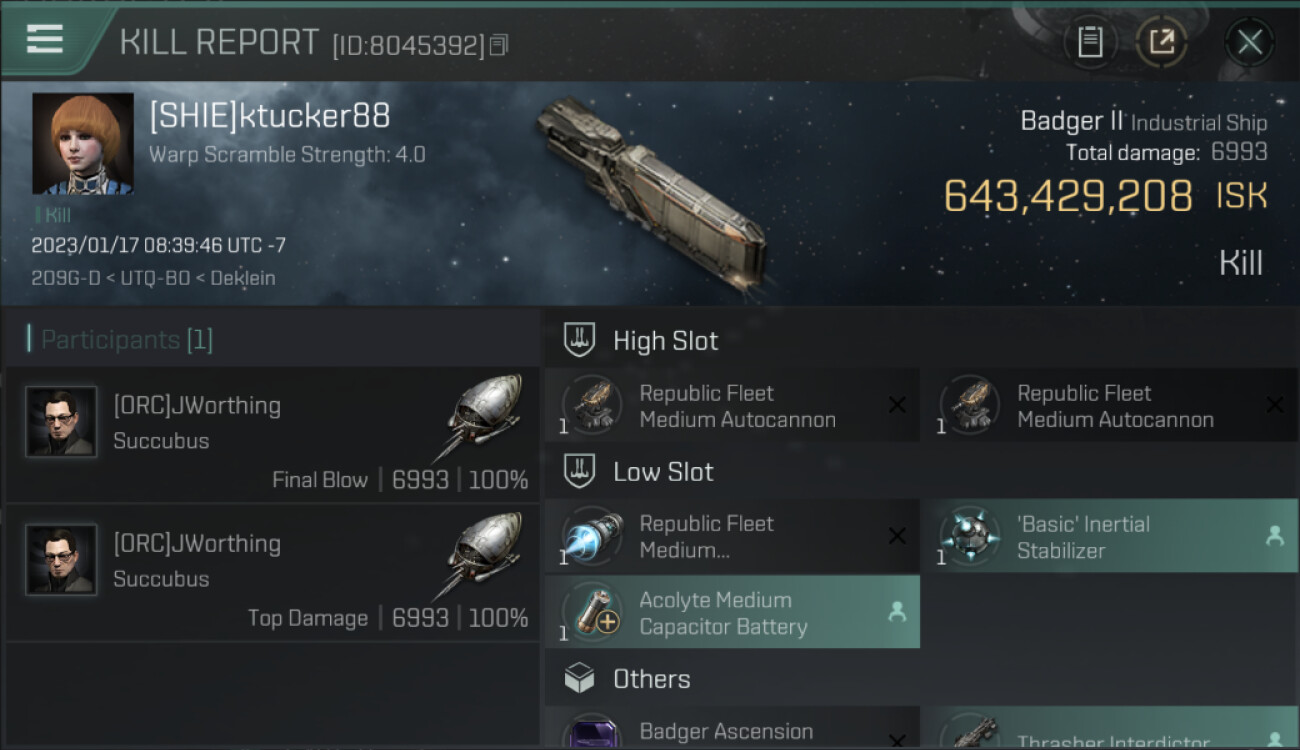Screen dimensions: 1300x750
Task: Click the clipboard copy report icon
Action: pyautogui.click(x=1090, y=42)
